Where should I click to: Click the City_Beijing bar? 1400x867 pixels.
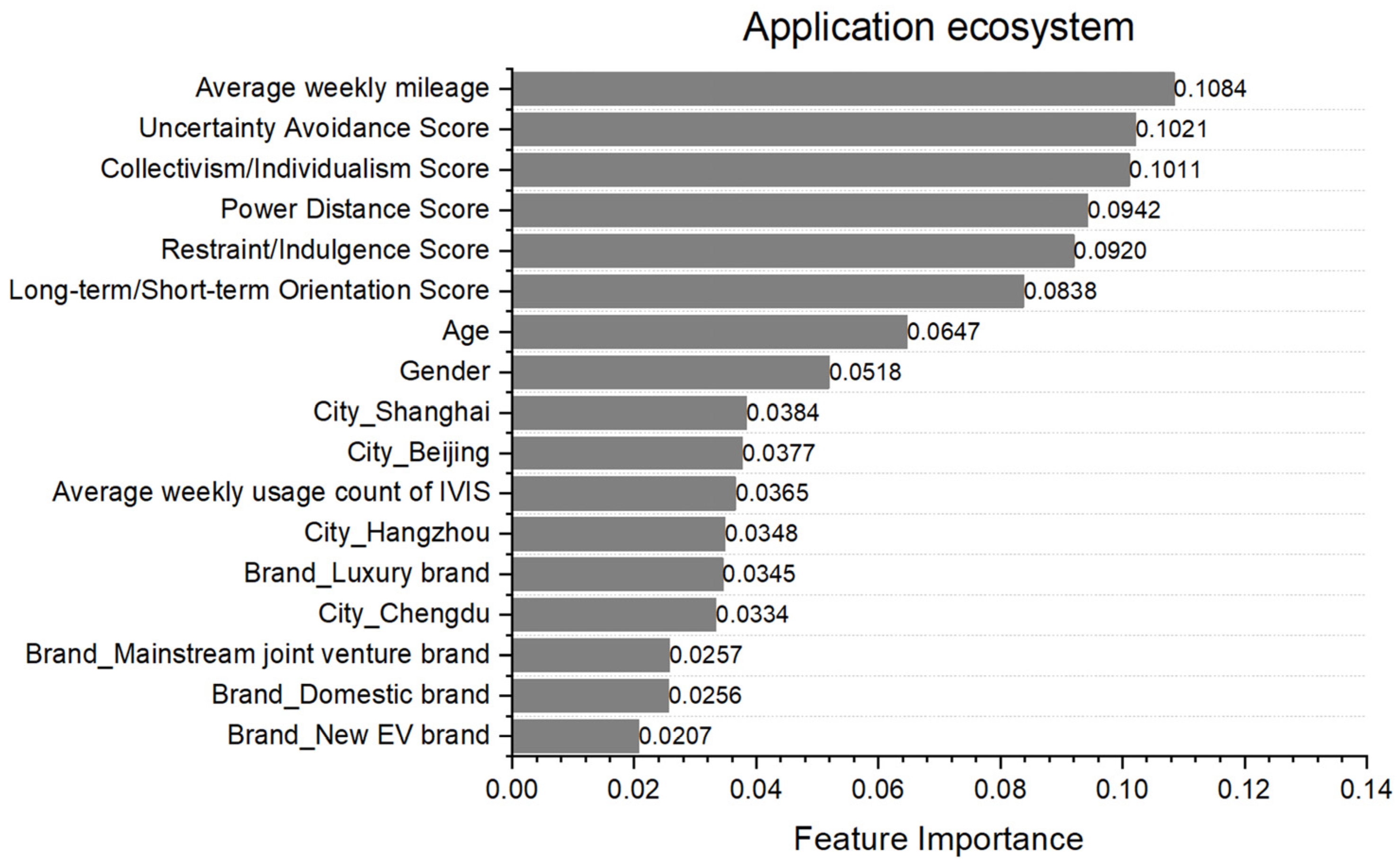[x=627, y=453]
